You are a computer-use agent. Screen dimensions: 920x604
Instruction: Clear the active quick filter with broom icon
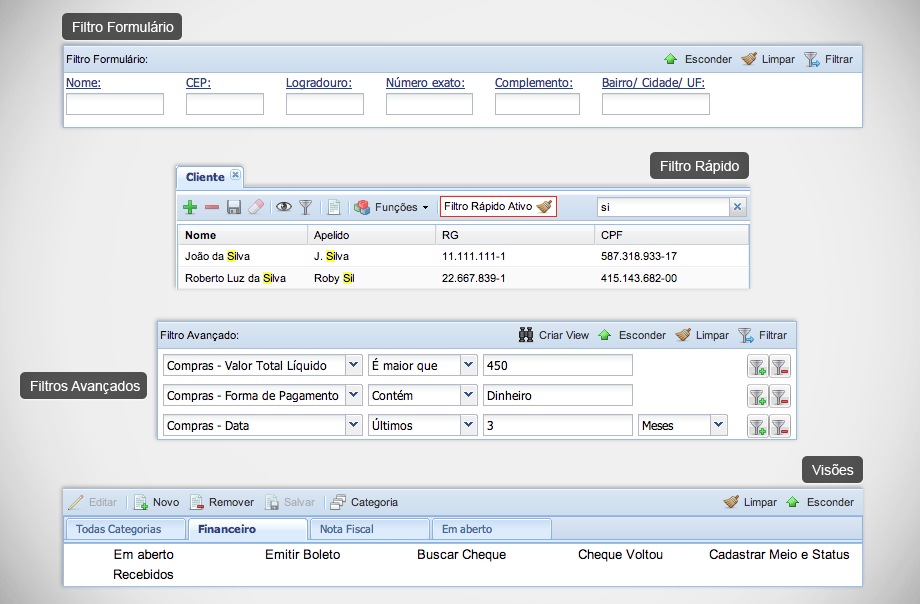(544, 206)
